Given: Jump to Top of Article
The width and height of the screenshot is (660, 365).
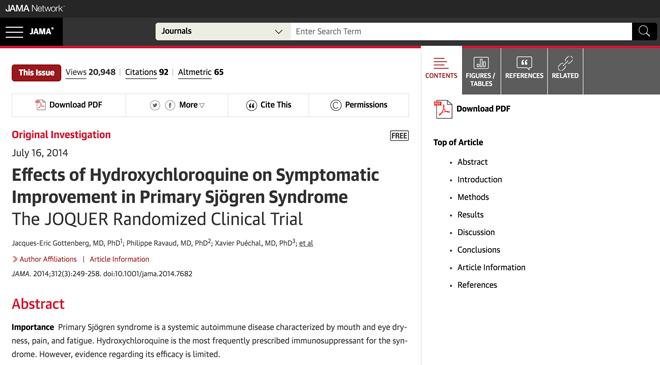Looking at the screenshot, I should click(458, 142).
